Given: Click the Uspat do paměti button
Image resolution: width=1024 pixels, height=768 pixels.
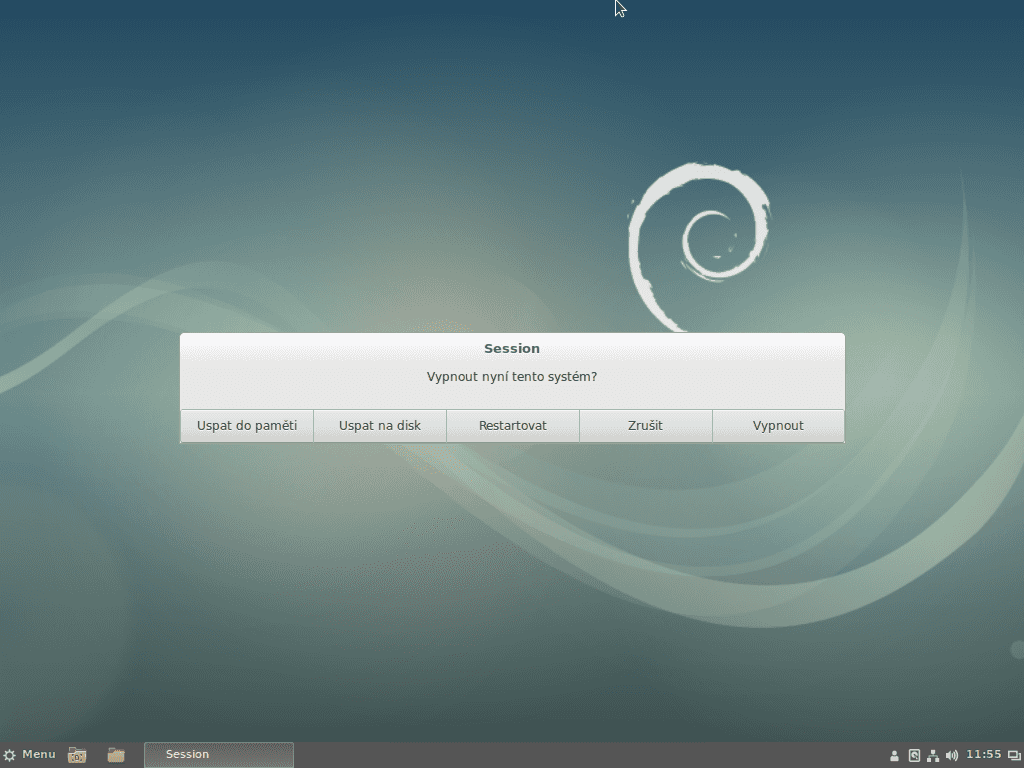Looking at the screenshot, I should click(247, 426).
